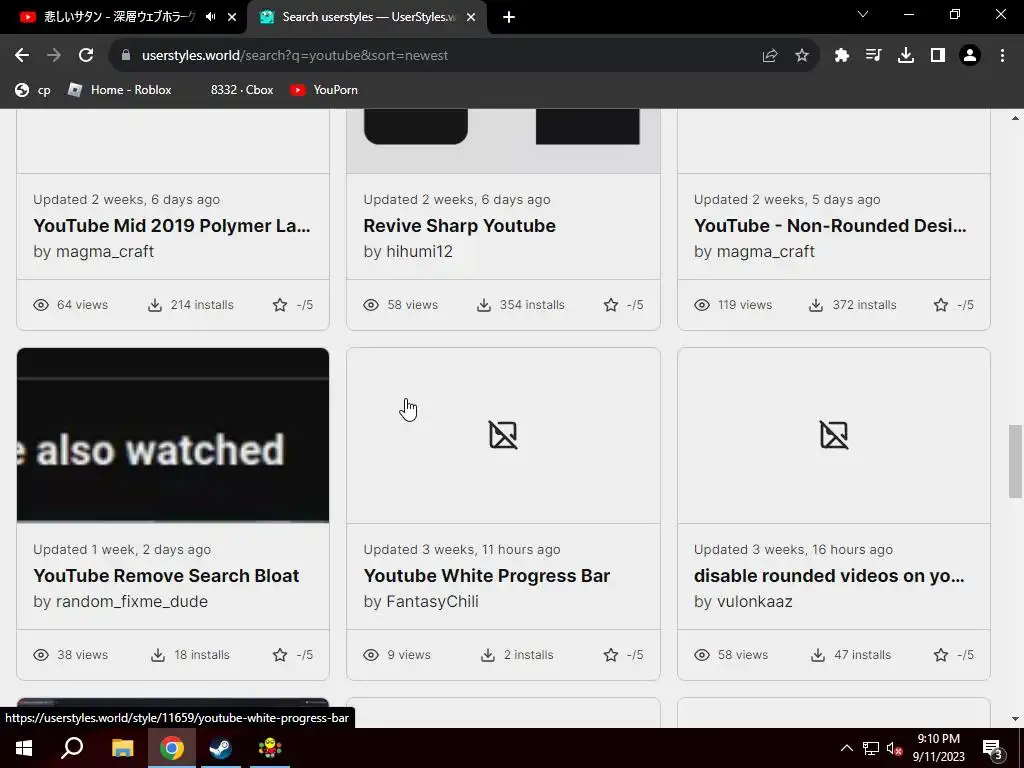
Task: Click the 'by hihumi12' author text
Action: click(408, 251)
